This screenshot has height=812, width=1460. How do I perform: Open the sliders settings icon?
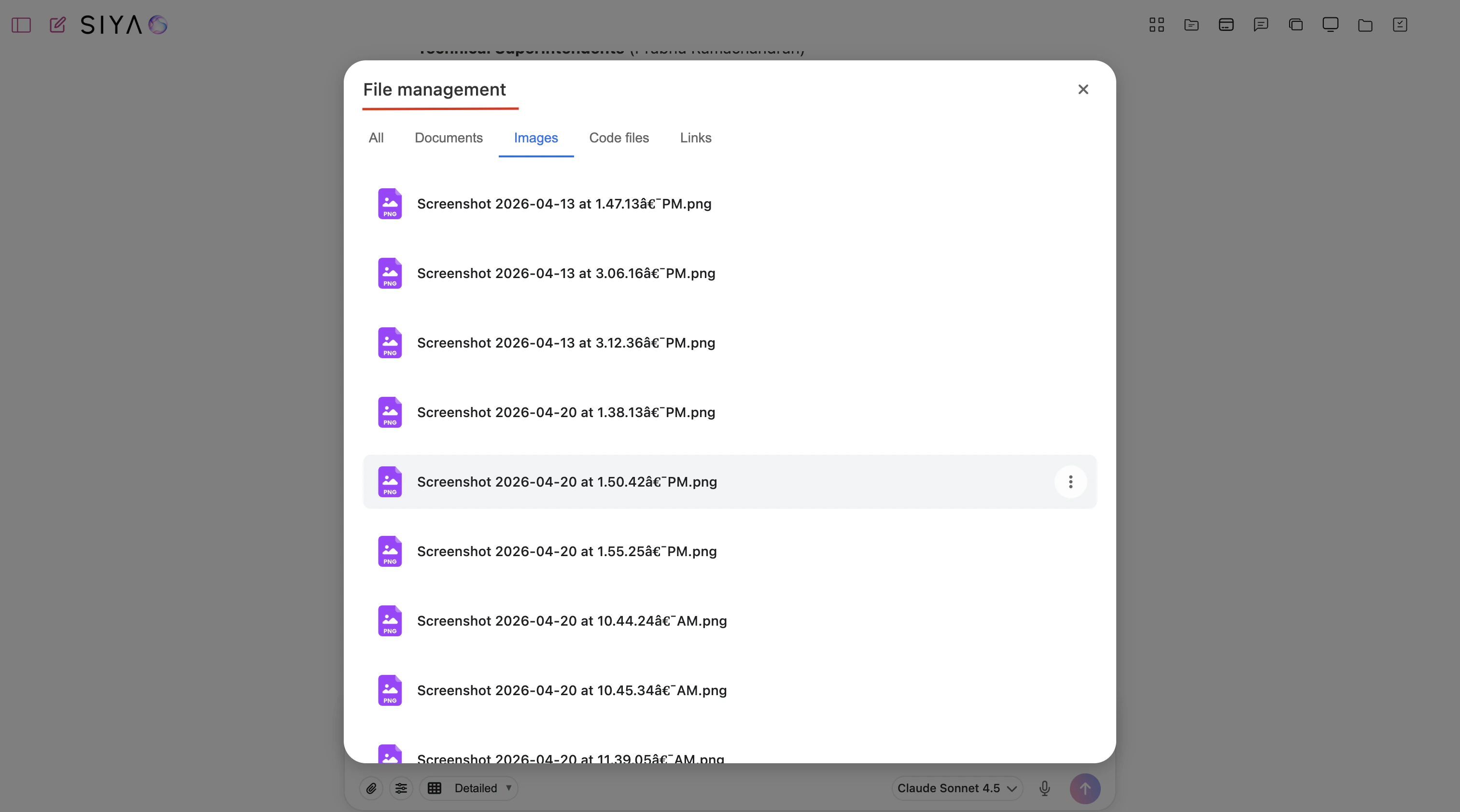tap(401, 788)
